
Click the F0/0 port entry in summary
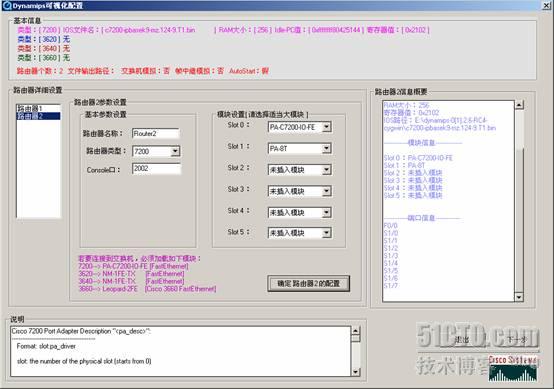tap(390, 225)
